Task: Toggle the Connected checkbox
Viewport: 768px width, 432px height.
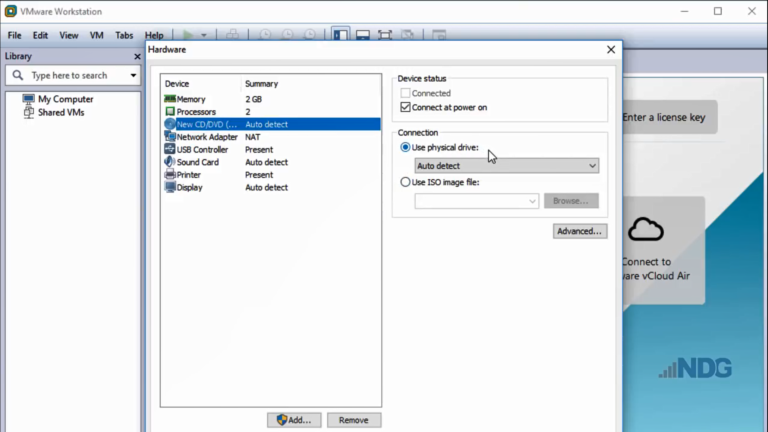Action: click(x=405, y=93)
